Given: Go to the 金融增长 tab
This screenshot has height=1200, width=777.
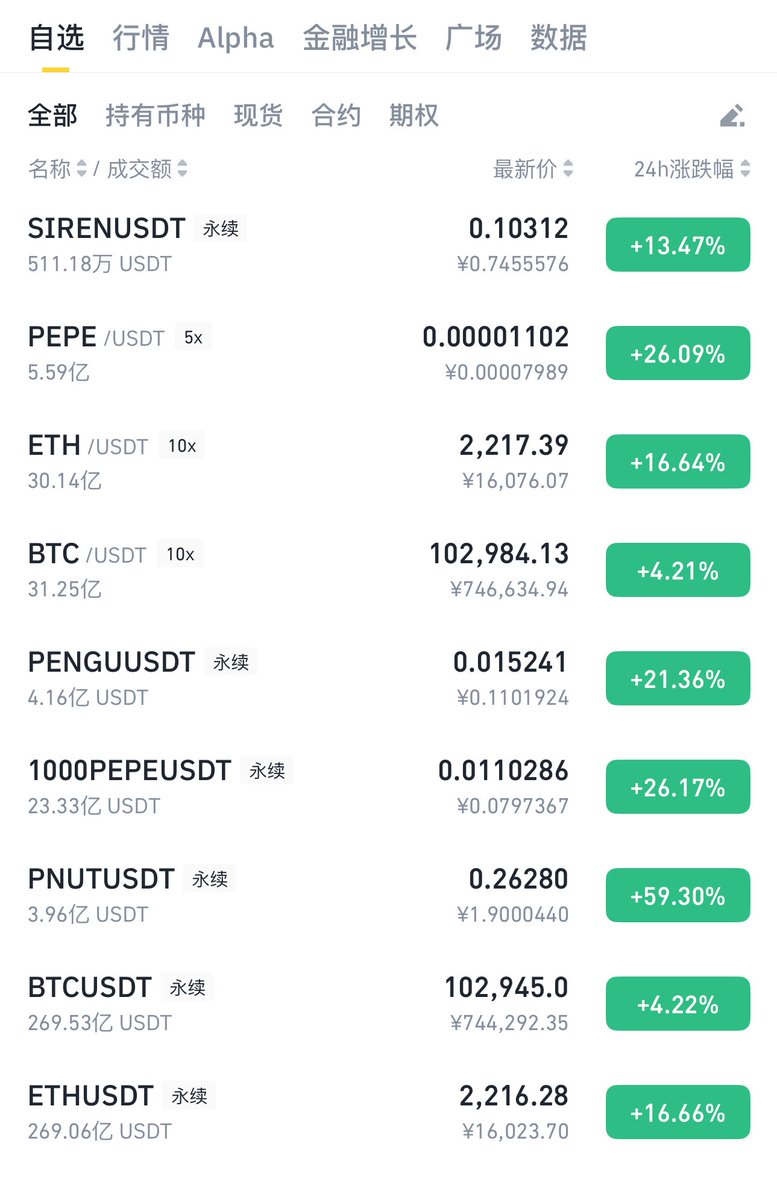Looking at the screenshot, I should click(360, 38).
